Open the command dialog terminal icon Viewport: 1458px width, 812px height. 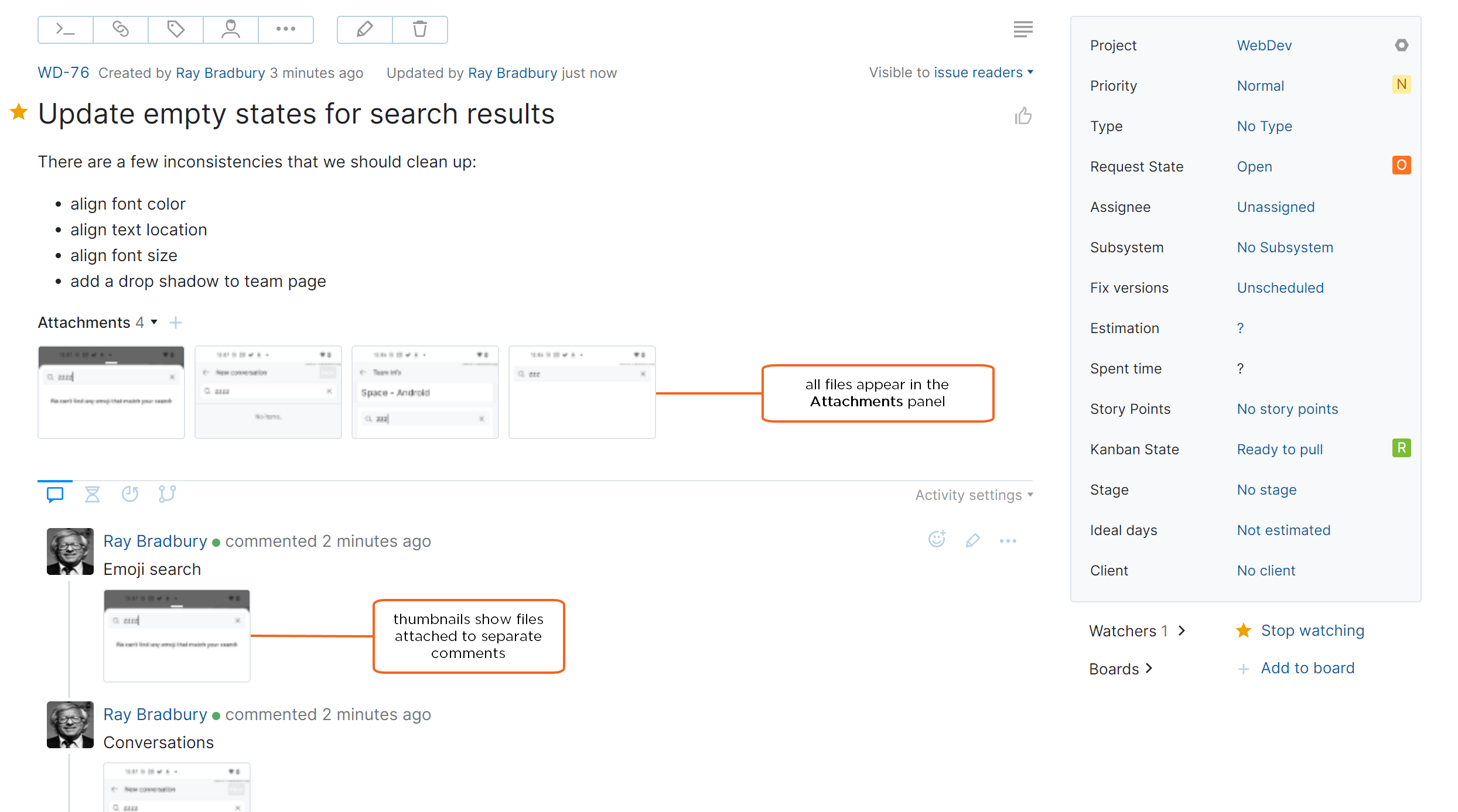pyautogui.click(x=64, y=29)
